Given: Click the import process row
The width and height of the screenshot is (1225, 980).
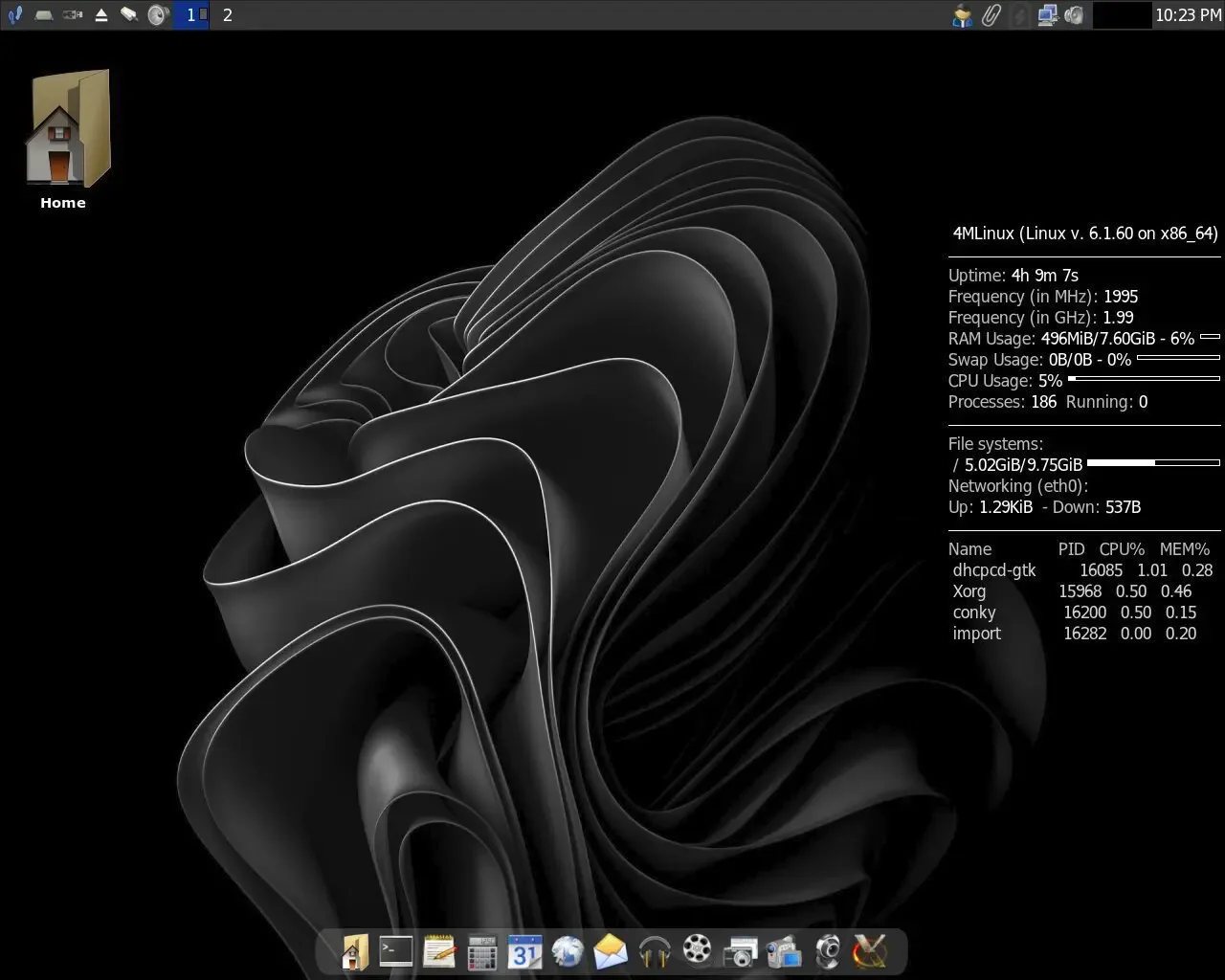Looking at the screenshot, I should (1075, 634).
